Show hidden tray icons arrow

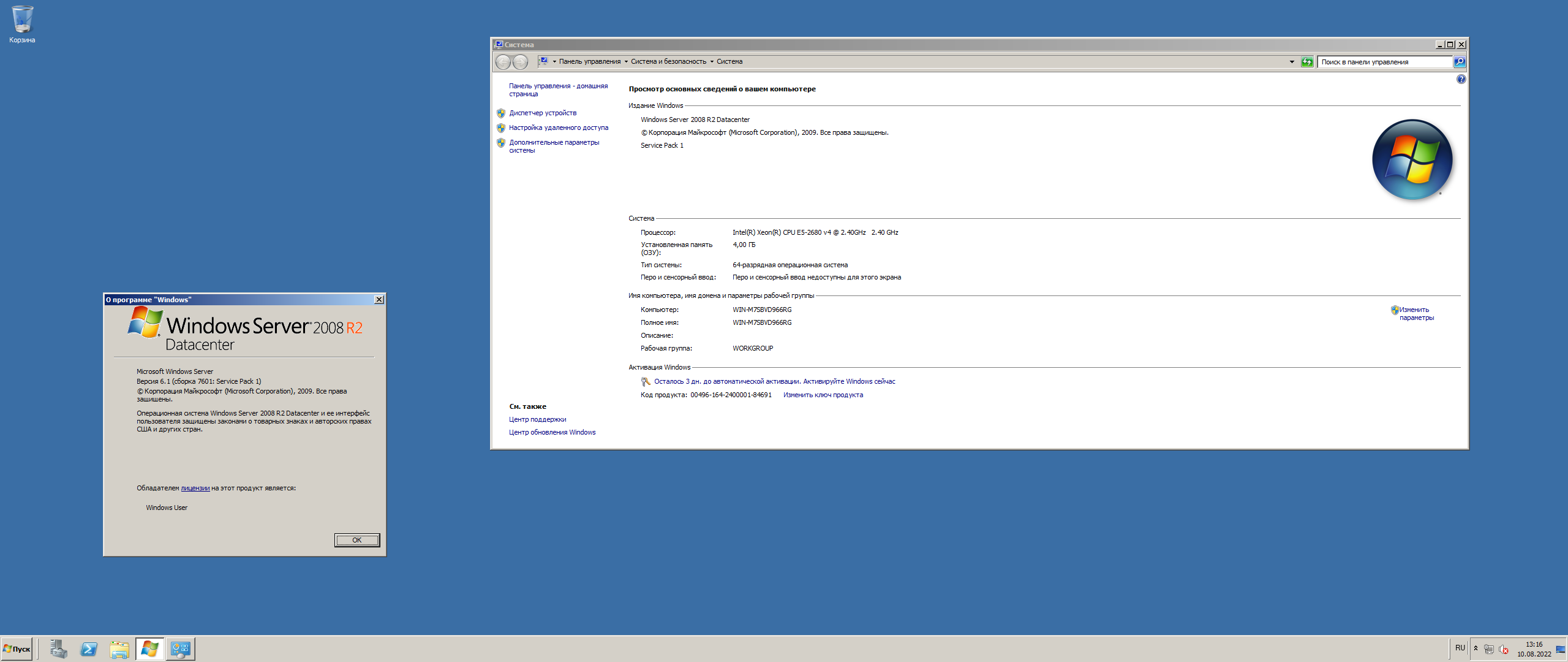(x=1476, y=649)
